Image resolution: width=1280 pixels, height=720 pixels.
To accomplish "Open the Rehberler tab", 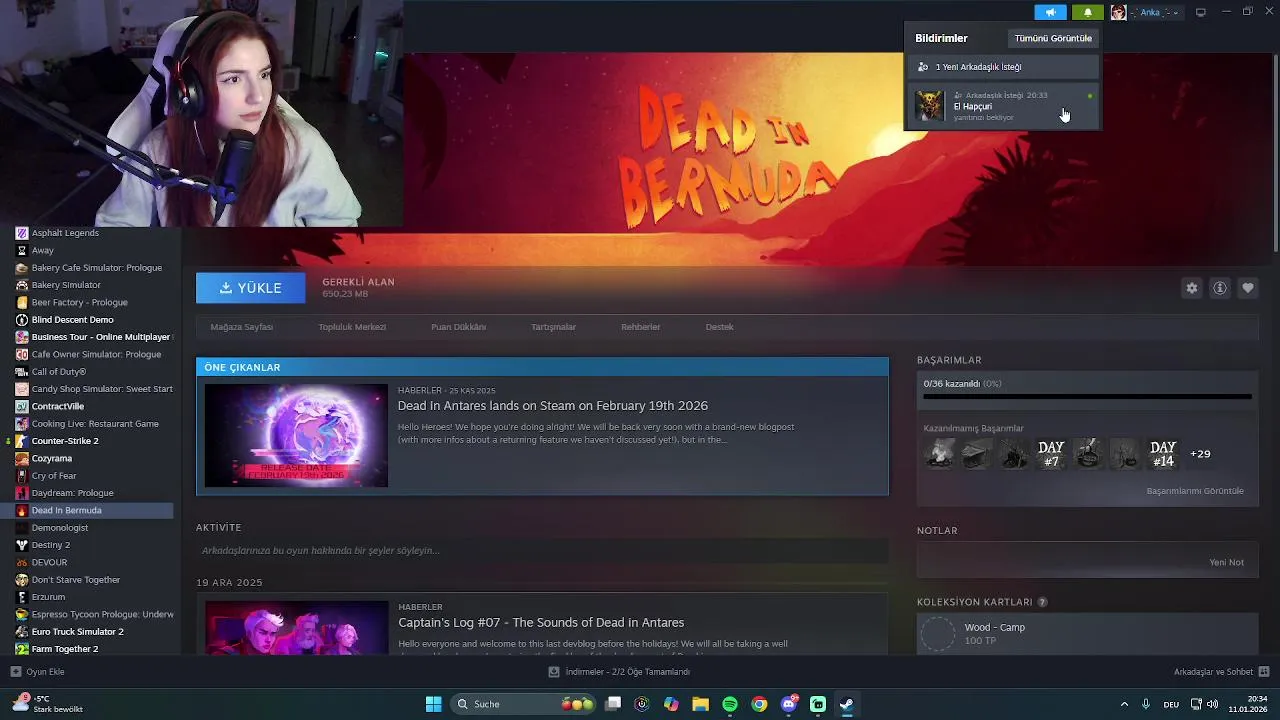I will [x=640, y=327].
